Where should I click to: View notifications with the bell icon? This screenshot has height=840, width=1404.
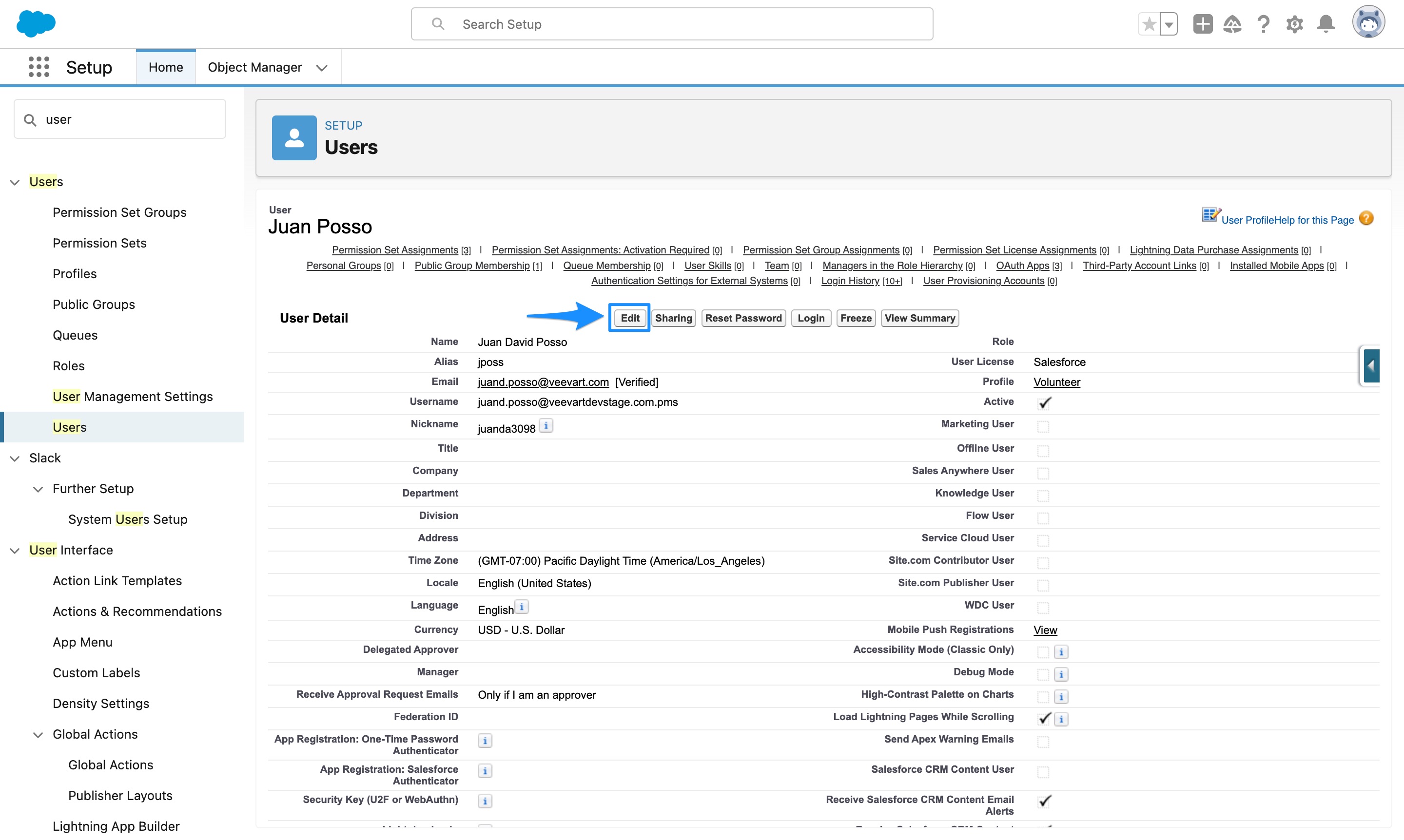tap(1326, 24)
